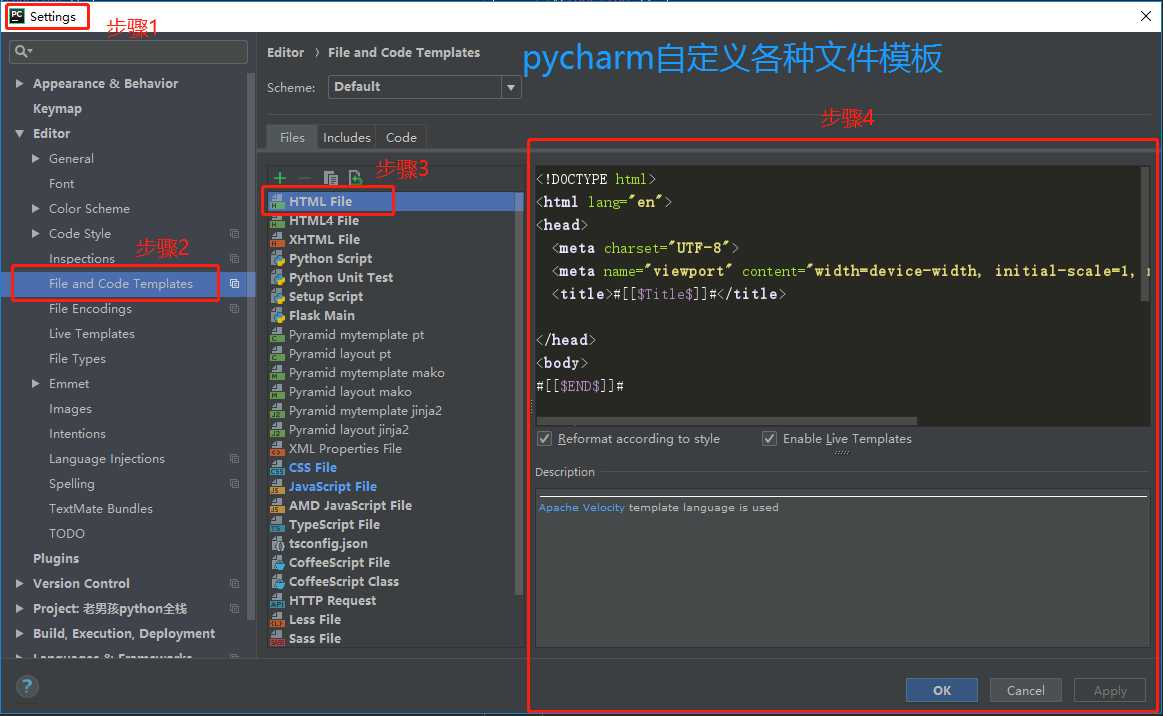
Task: Click the HTML4 File template icon
Action: click(x=277, y=220)
